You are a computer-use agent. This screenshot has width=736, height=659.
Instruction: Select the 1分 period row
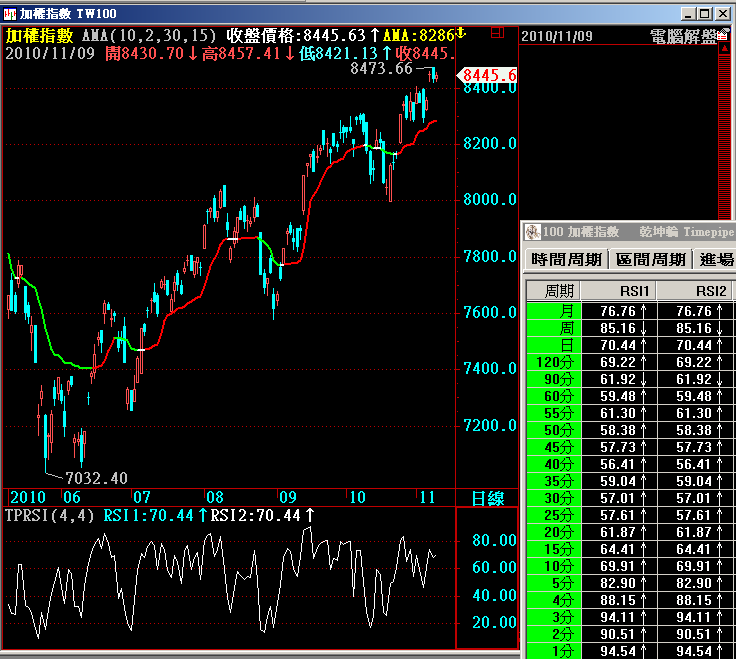553,651
